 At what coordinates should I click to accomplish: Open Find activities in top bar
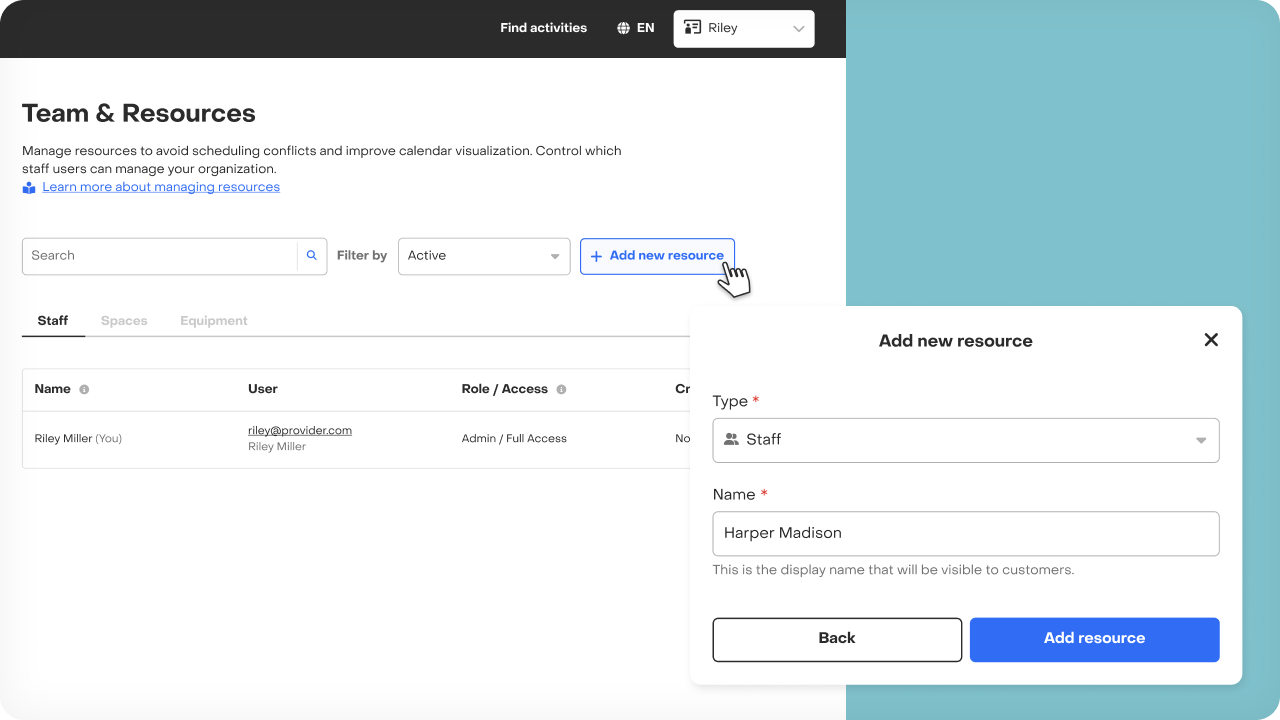544,28
